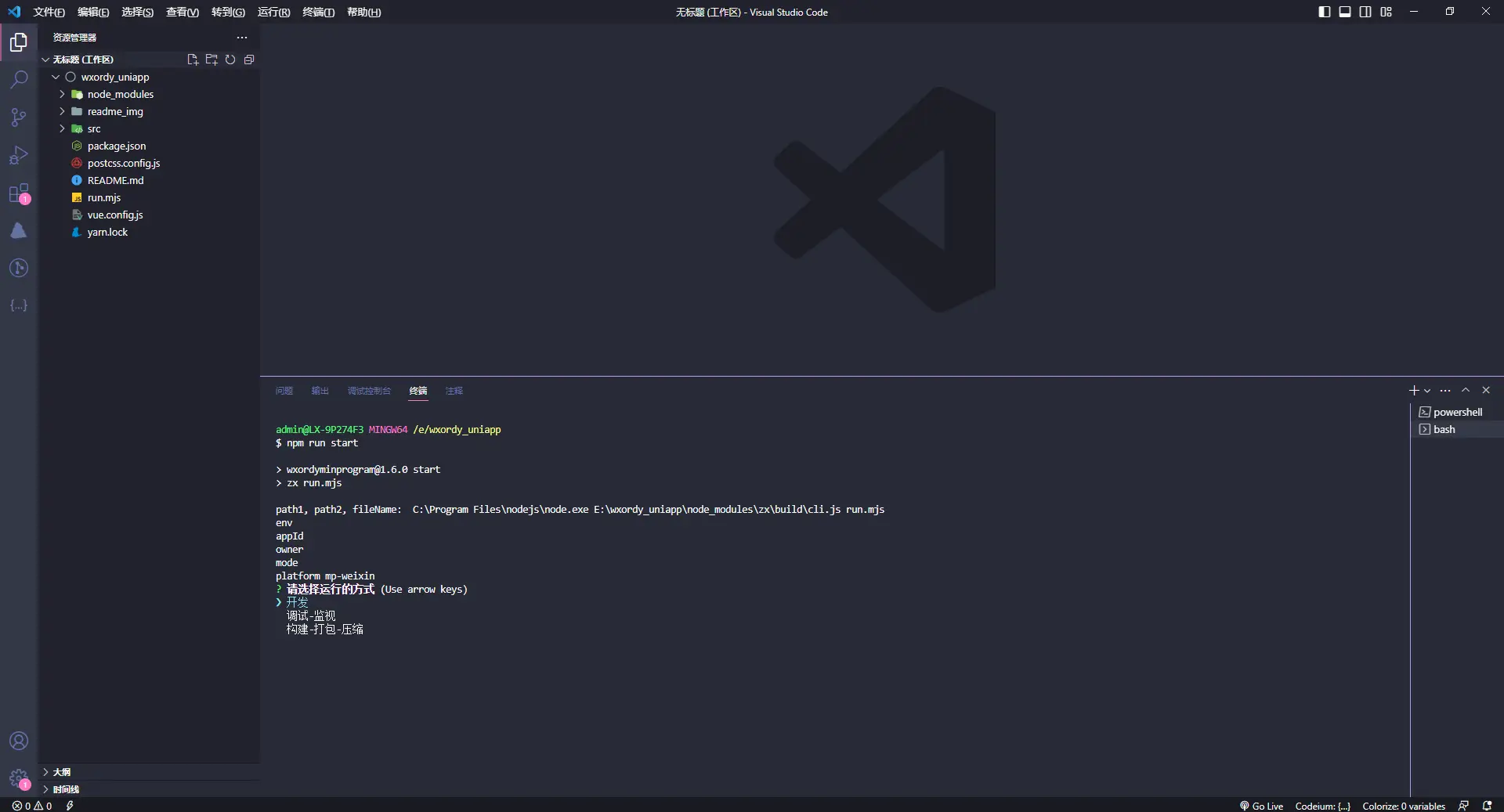The width and height of the screenshot is (1504, 812).
Task: Click Go Live in status bar
Action: point(1261,806)
